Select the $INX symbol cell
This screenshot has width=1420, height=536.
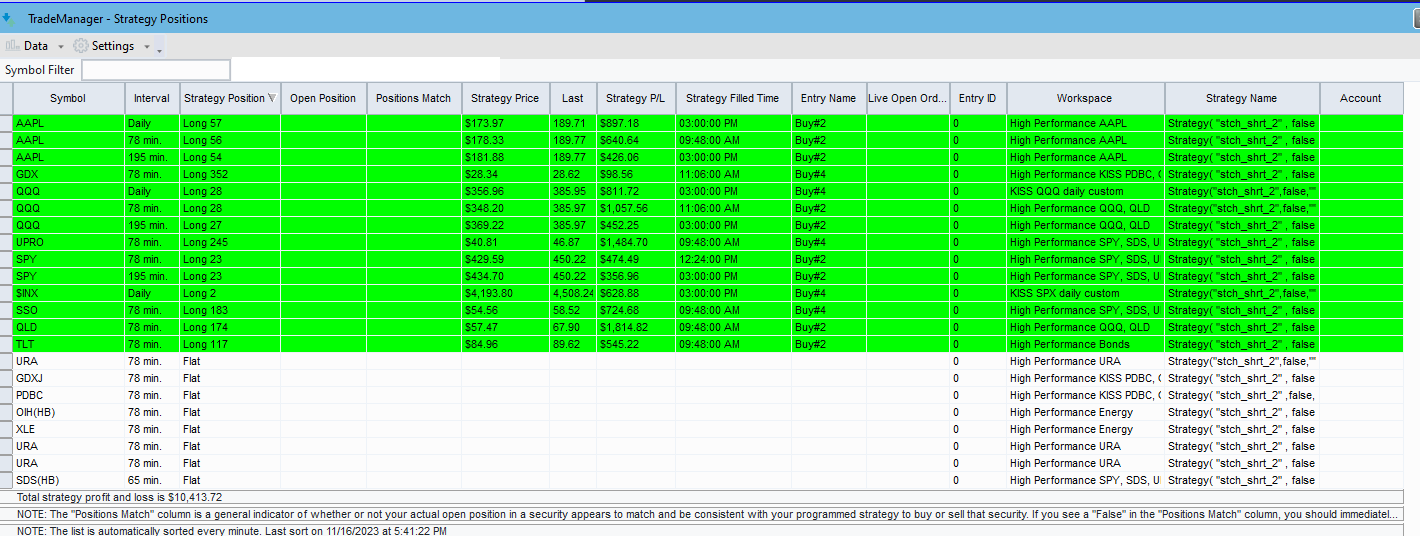coord(68,293)
